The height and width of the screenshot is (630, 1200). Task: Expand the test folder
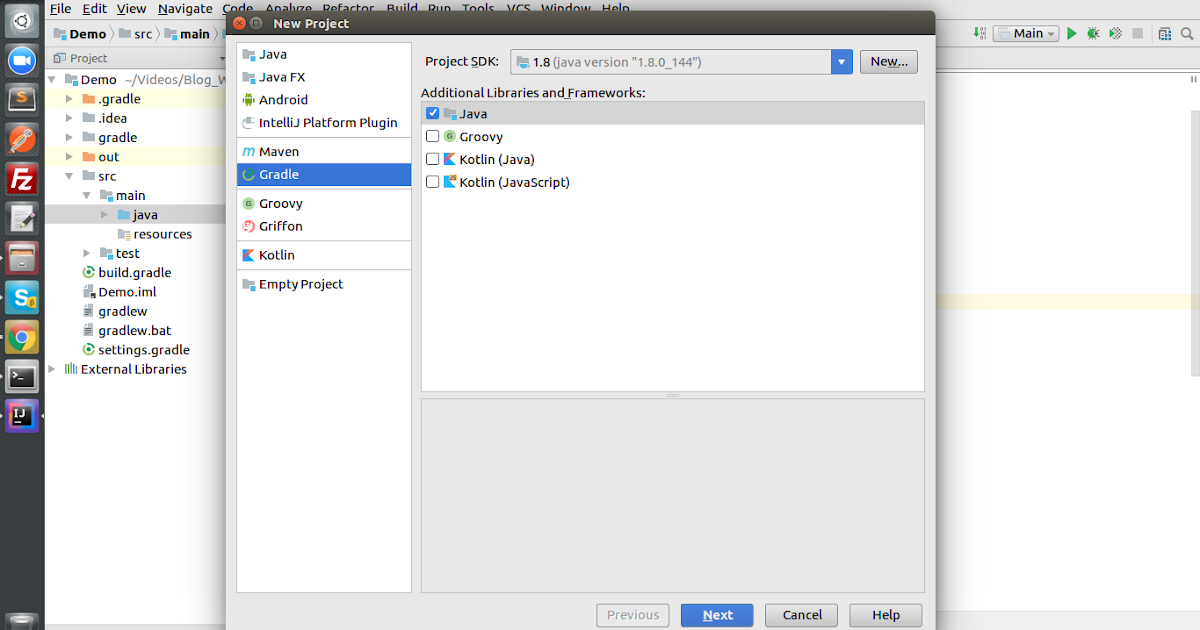click(x=87, y=253)
